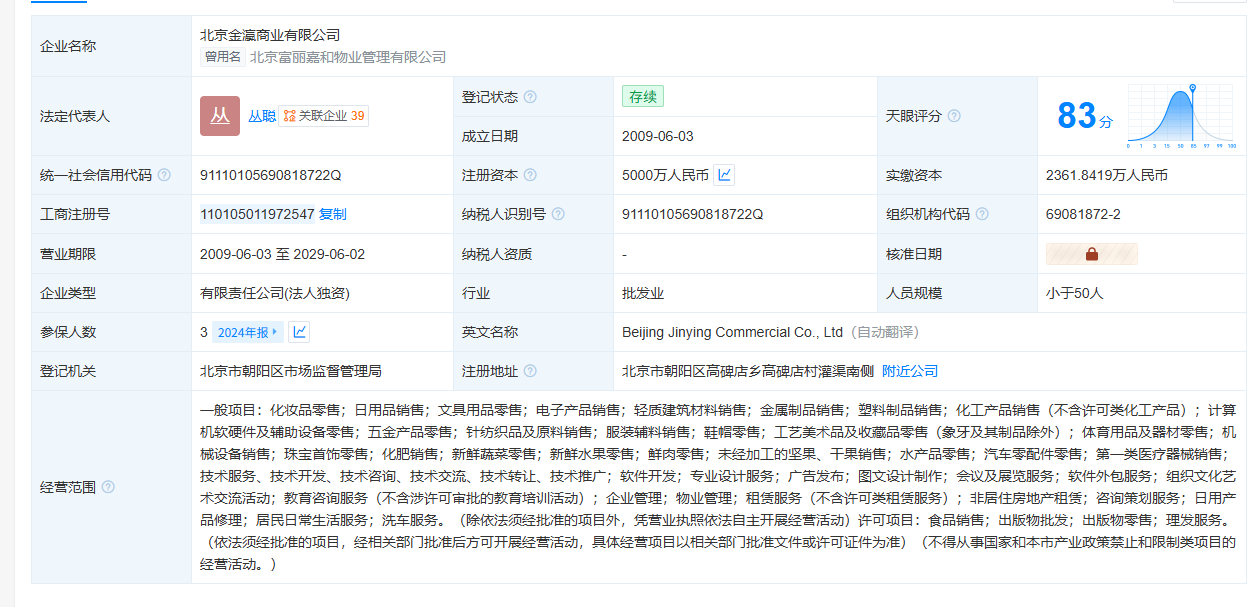Open the 附近公司 nearby companies link
Image resolution: width=1260 pixels, height=607 pixels.
(910, 371)
